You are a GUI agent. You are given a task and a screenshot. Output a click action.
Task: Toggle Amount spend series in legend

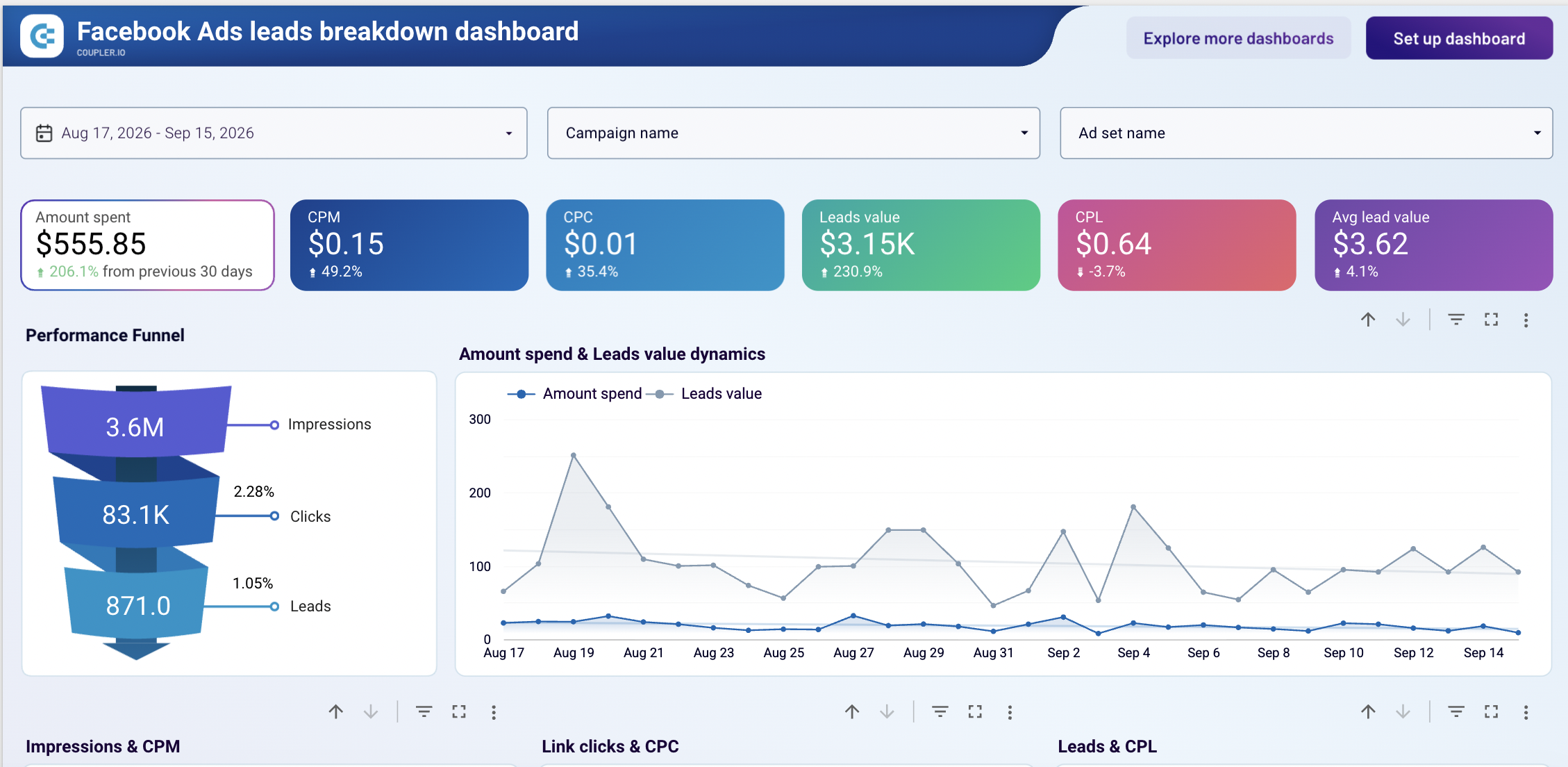pos(575,394)
